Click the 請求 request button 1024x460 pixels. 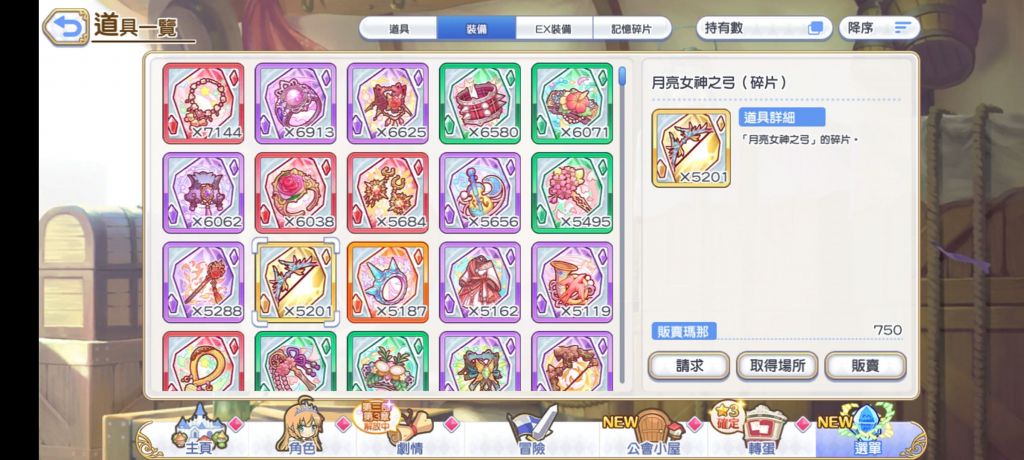689,366
